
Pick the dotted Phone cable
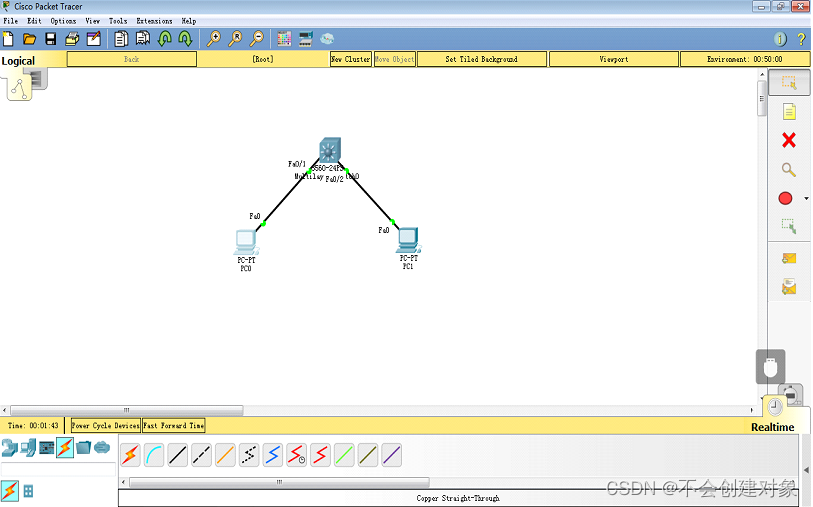pos(249,455)
